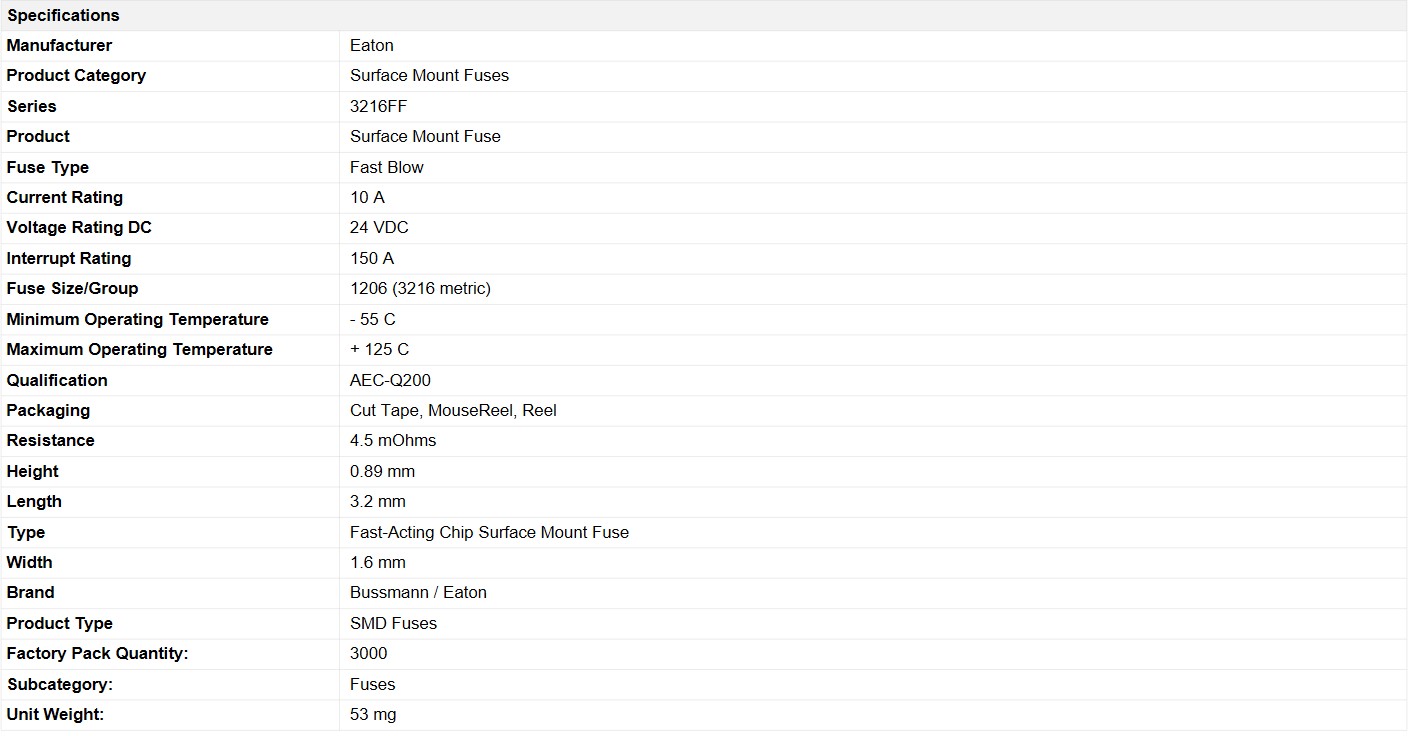Select the Voltage Rating DC label
The image size is (1408, 736).
click(79, 227)
